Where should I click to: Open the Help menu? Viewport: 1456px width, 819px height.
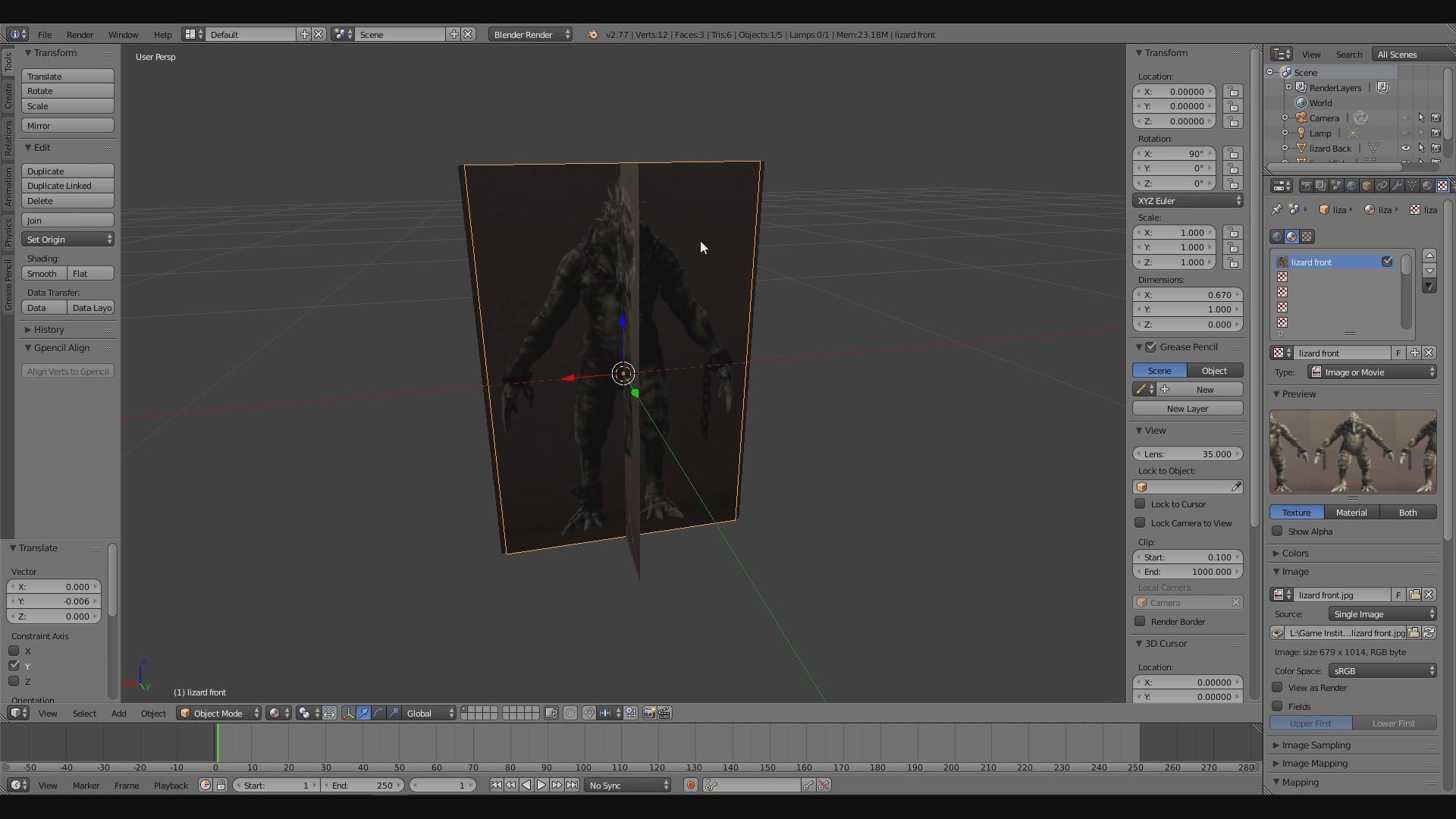[162, 35]
